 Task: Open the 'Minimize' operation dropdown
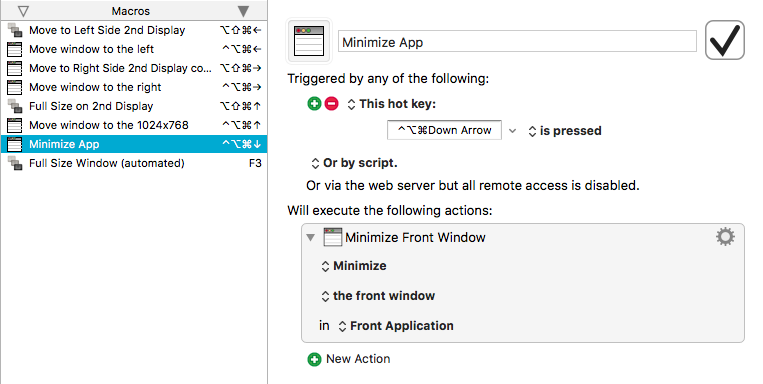[354, 266]
